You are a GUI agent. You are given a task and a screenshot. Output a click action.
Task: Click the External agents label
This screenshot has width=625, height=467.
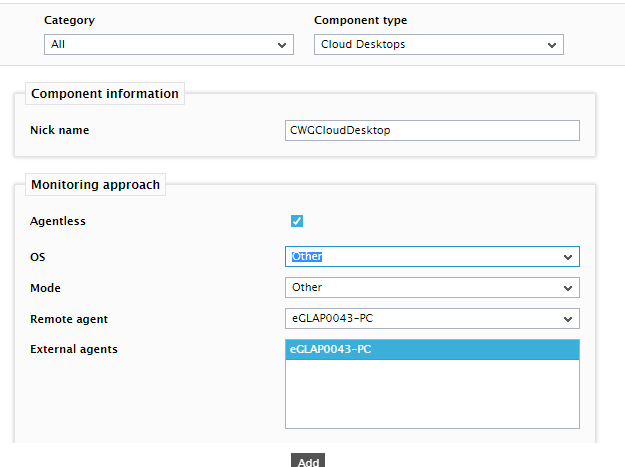click(x=74, y=349)
